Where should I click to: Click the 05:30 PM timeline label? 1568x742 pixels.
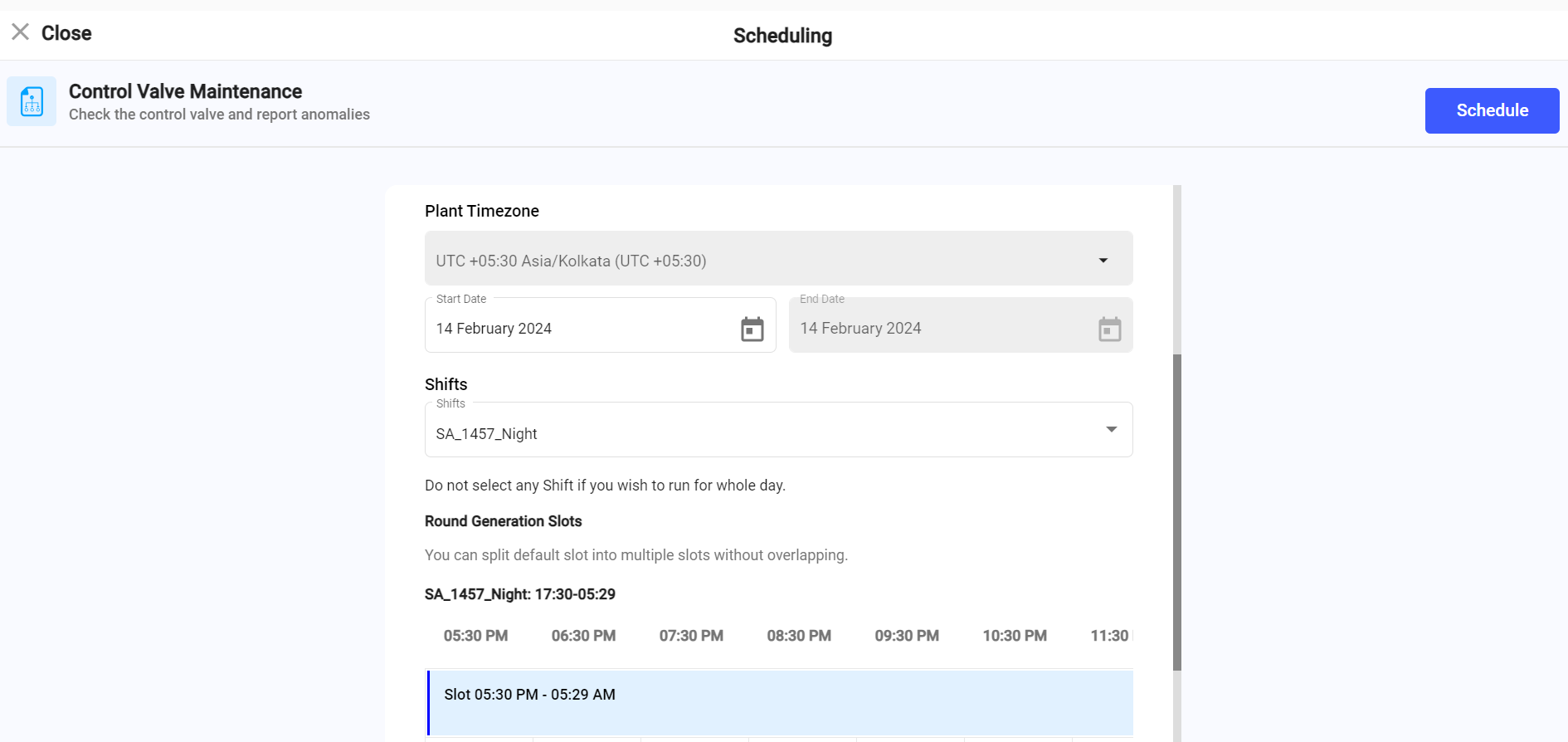[475, 636]
